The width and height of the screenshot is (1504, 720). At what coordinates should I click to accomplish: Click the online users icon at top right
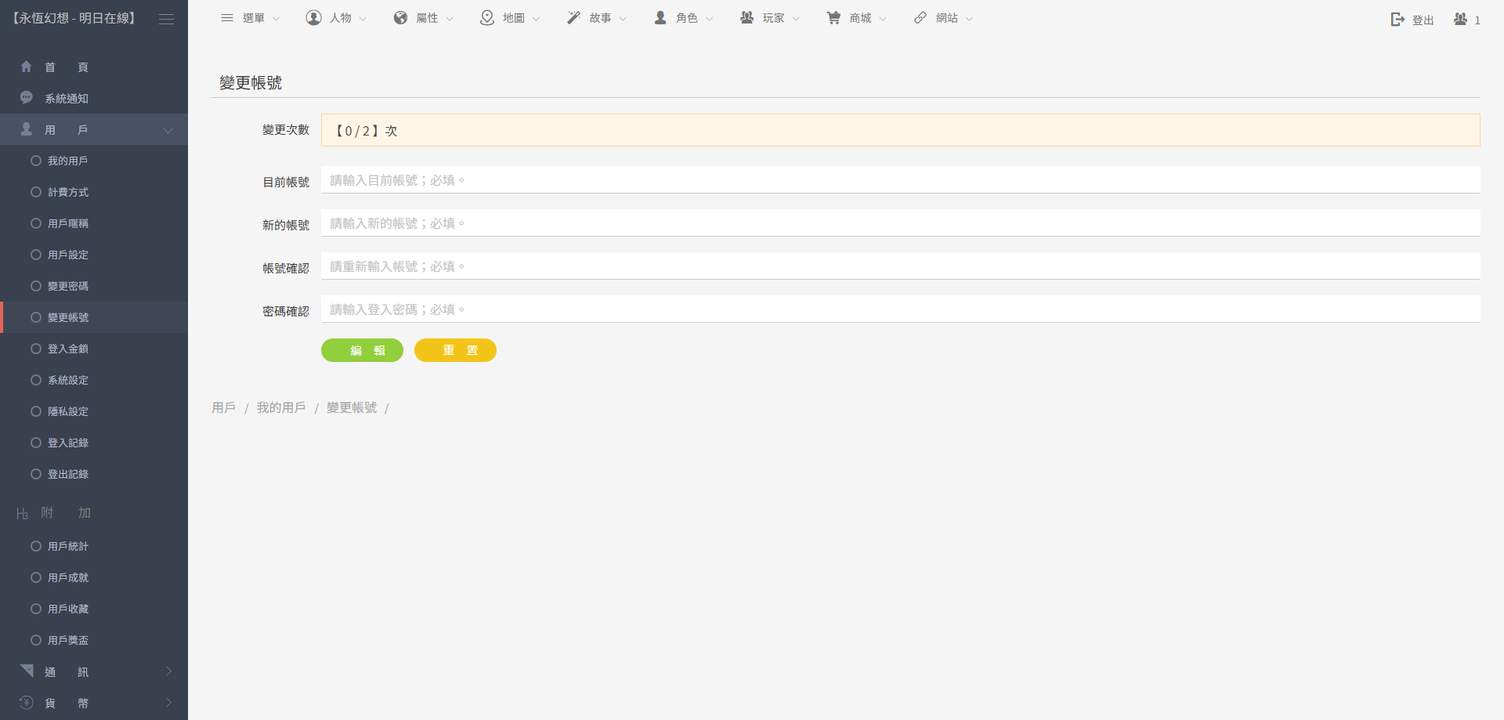point(1461,19)
